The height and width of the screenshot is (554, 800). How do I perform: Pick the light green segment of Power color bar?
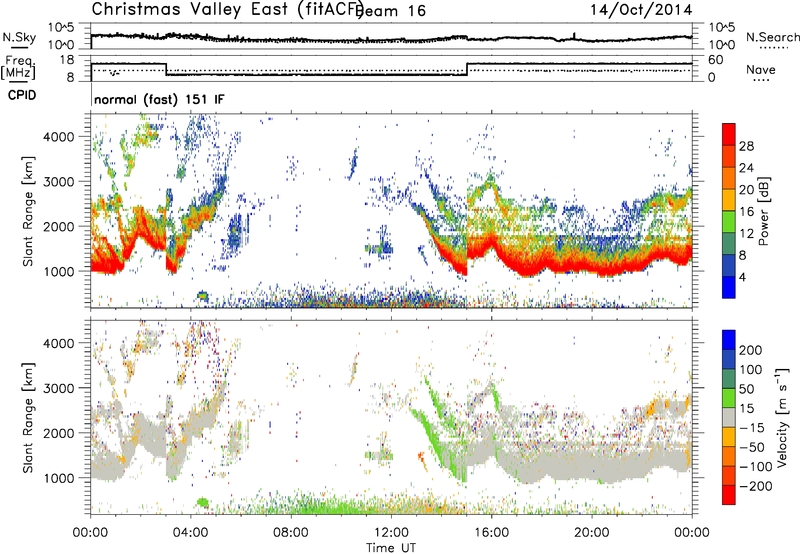click(x=729, y=220)
